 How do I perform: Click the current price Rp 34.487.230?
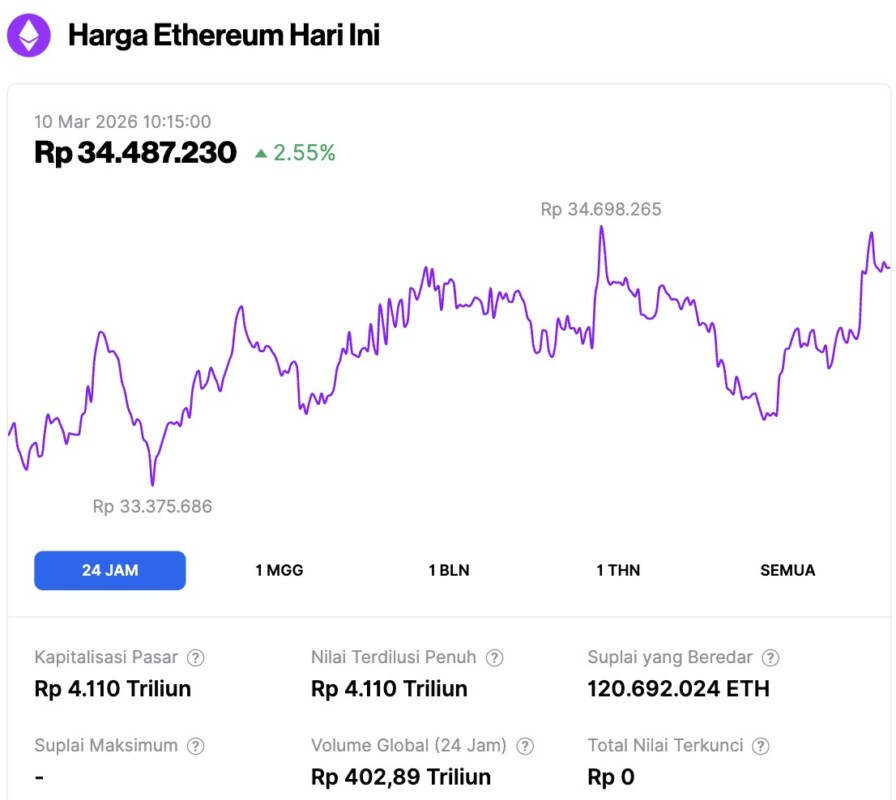[x=136, y=153]
